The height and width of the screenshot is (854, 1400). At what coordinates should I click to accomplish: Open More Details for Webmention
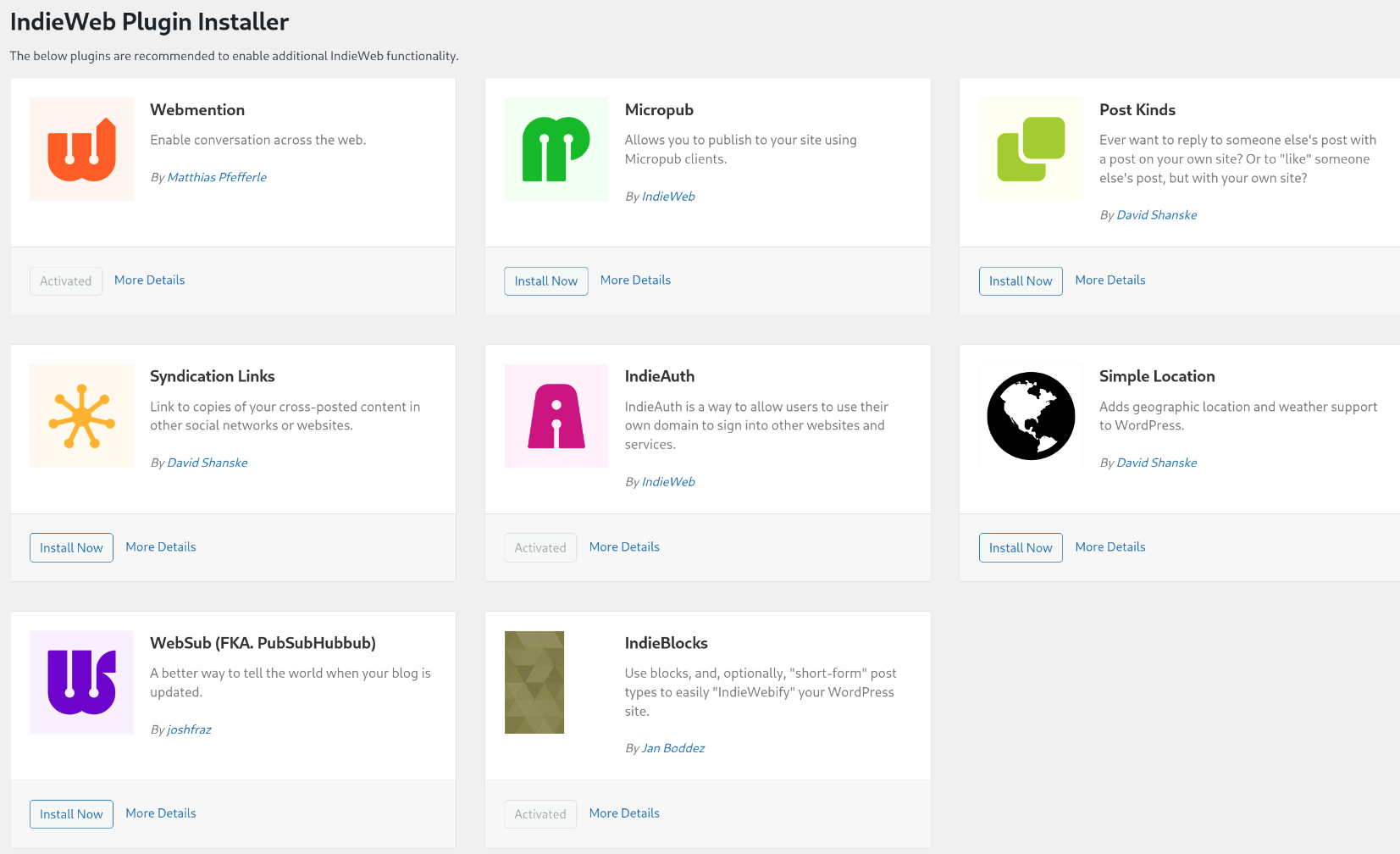coord(149,280)
